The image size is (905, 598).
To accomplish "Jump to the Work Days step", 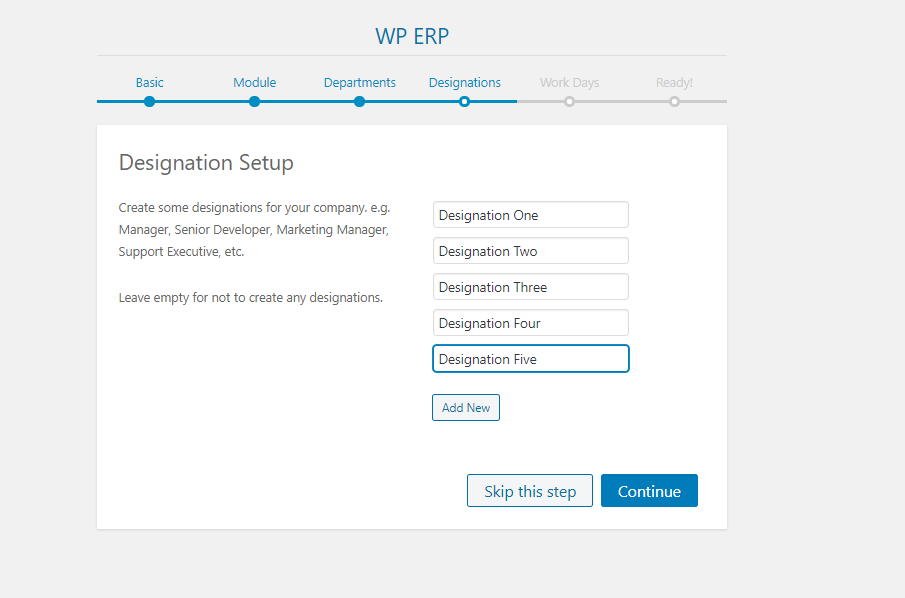I will (569, 83).
